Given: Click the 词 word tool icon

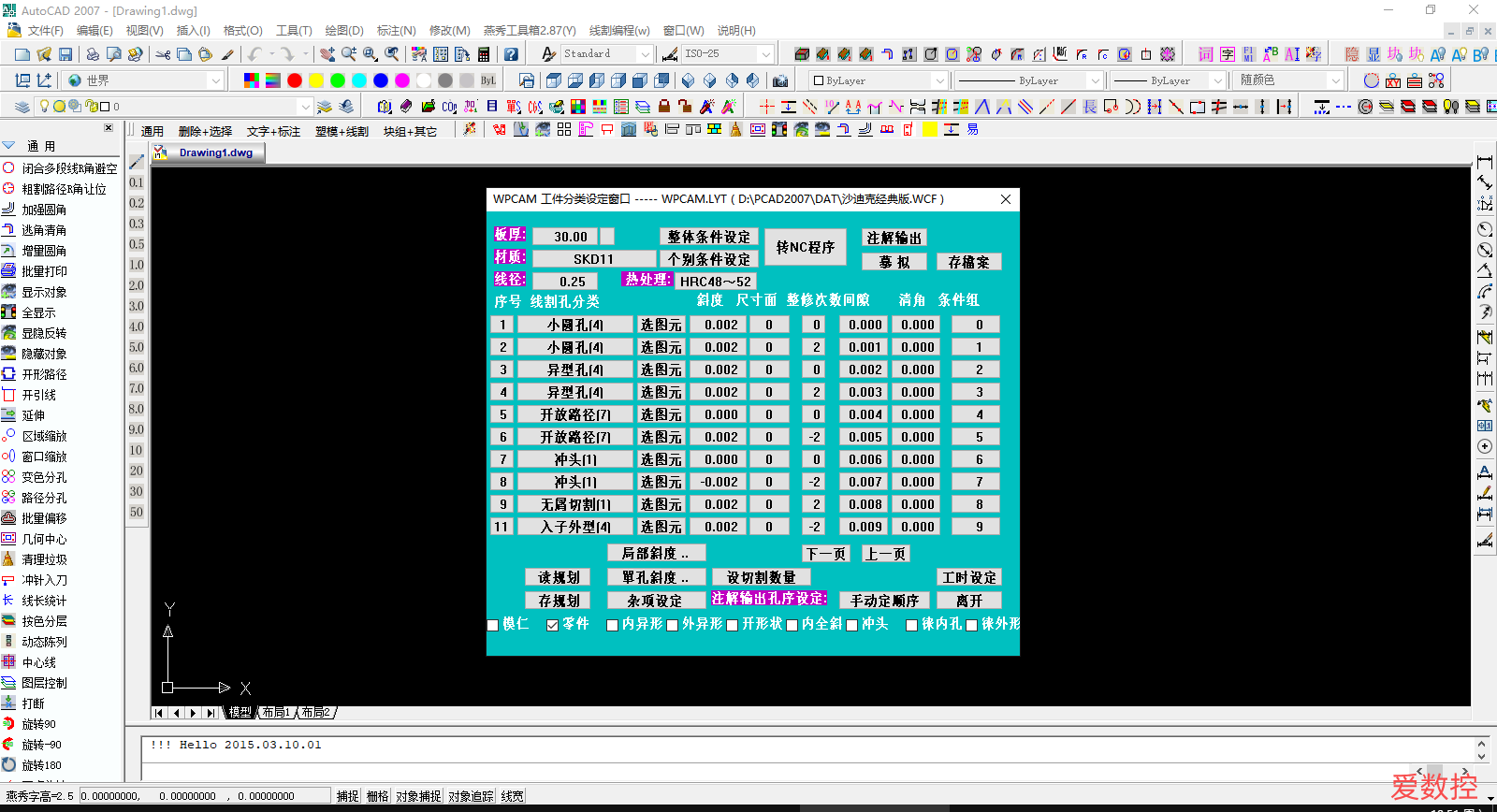Looking at the screenshot, I should 1206,54.
